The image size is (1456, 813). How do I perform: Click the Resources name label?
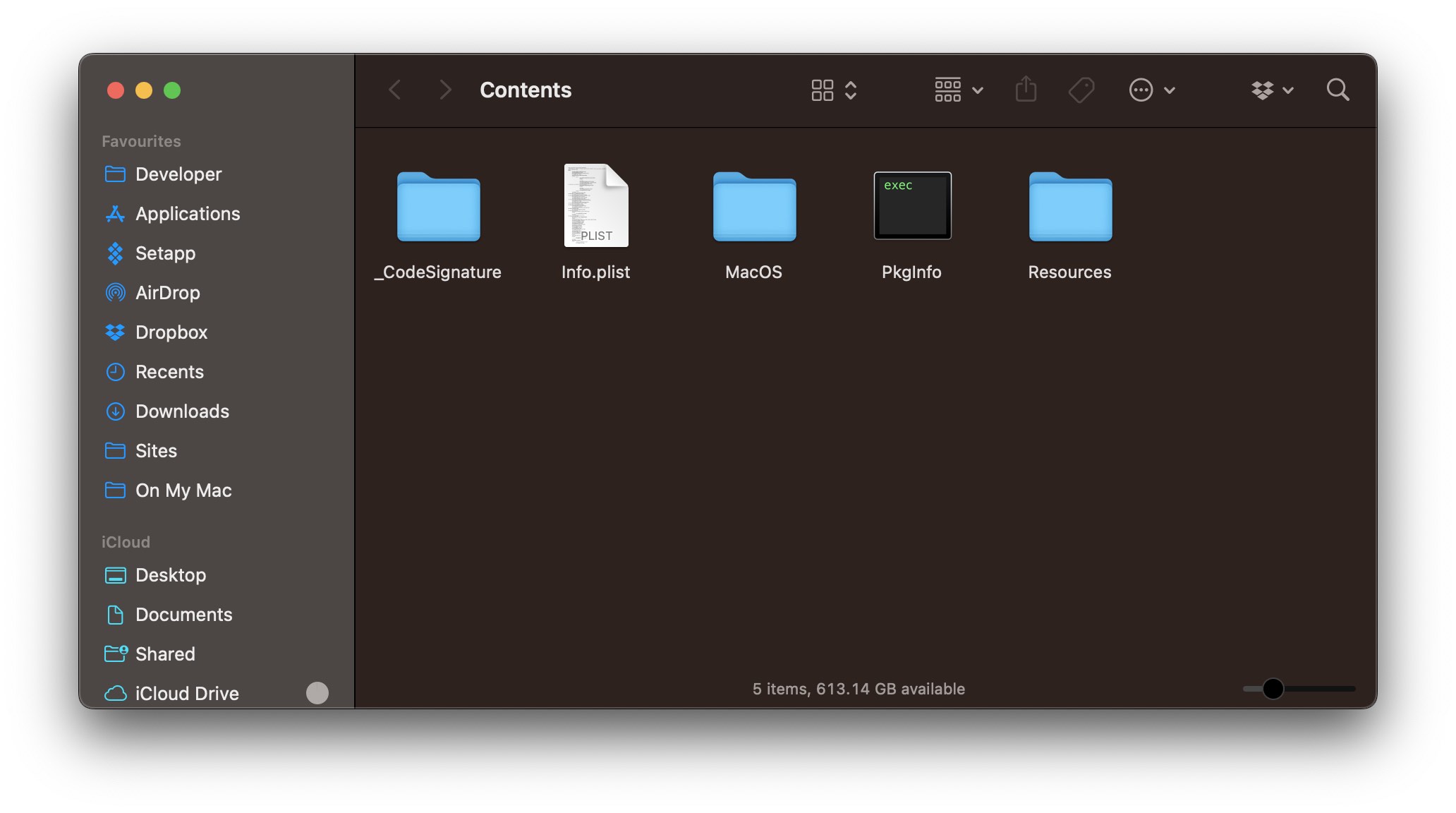(x=1069, y=272)
